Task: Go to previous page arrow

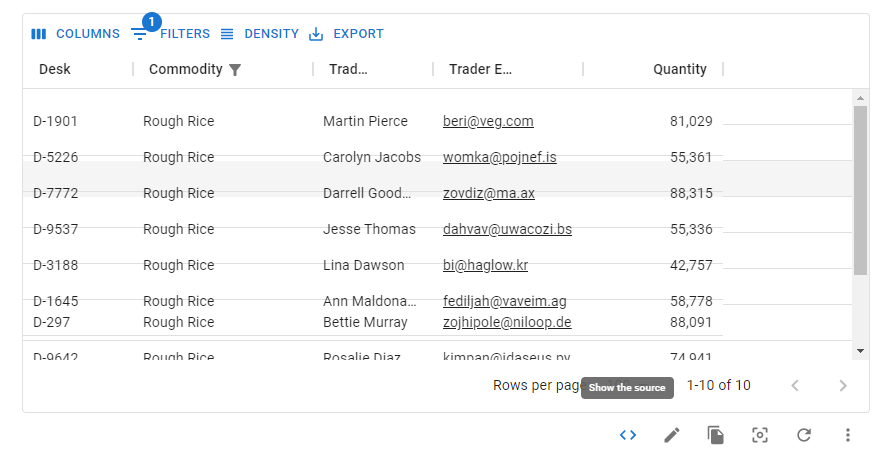Action: (795, 386)
